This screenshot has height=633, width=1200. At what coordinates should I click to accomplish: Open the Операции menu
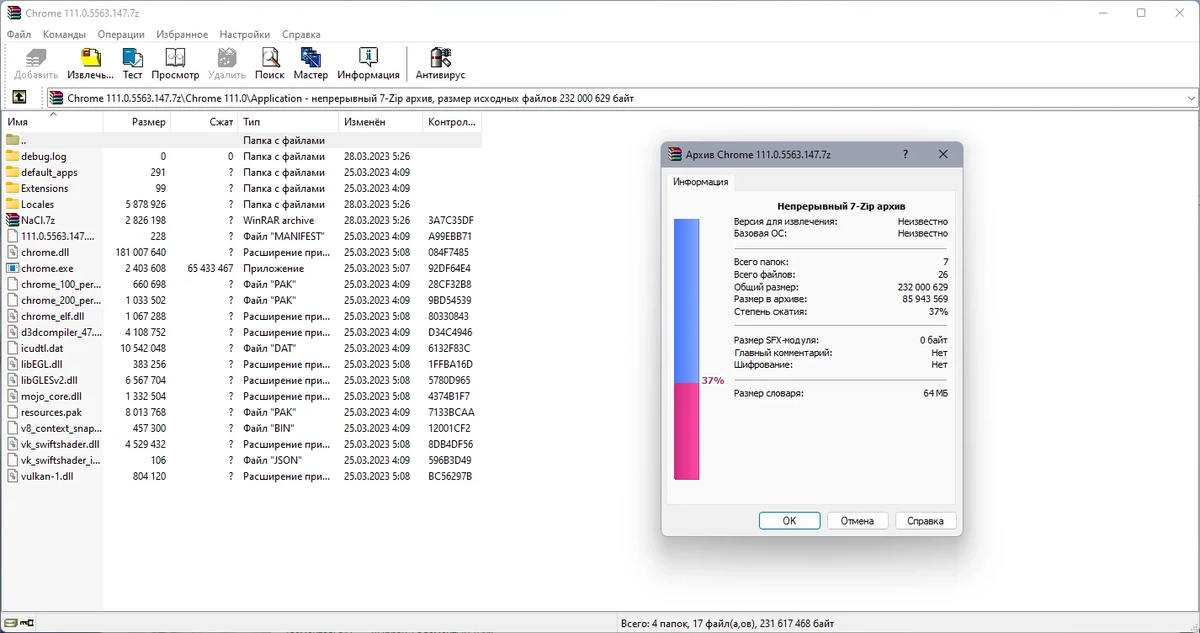coord(121,34)
